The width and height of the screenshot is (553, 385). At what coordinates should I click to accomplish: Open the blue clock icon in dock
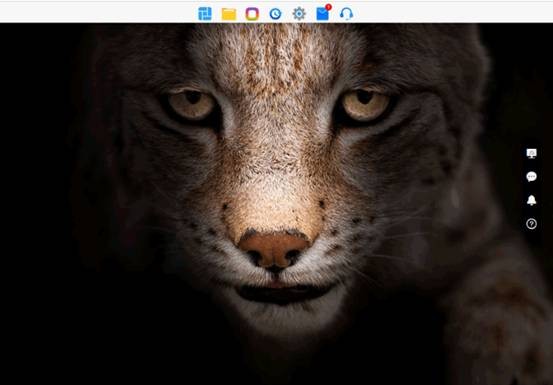pos(275,14)
